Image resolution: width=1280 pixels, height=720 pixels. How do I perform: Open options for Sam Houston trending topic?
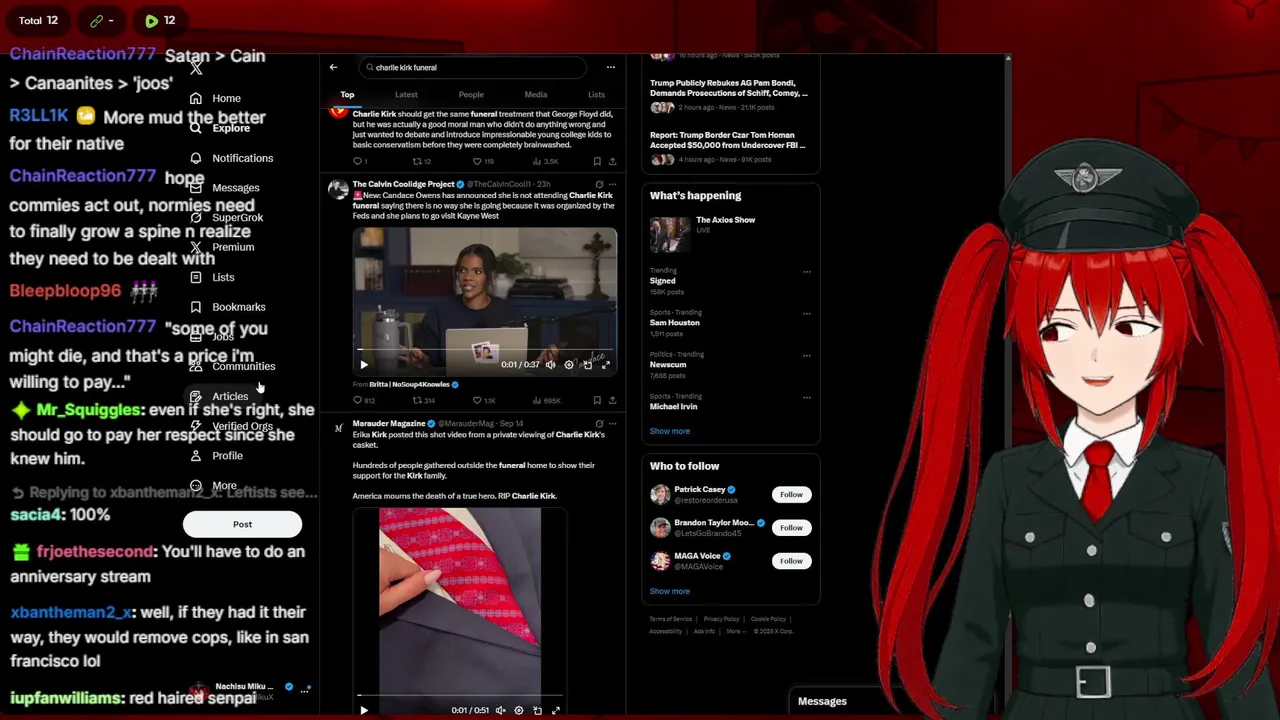coord(807,313)
